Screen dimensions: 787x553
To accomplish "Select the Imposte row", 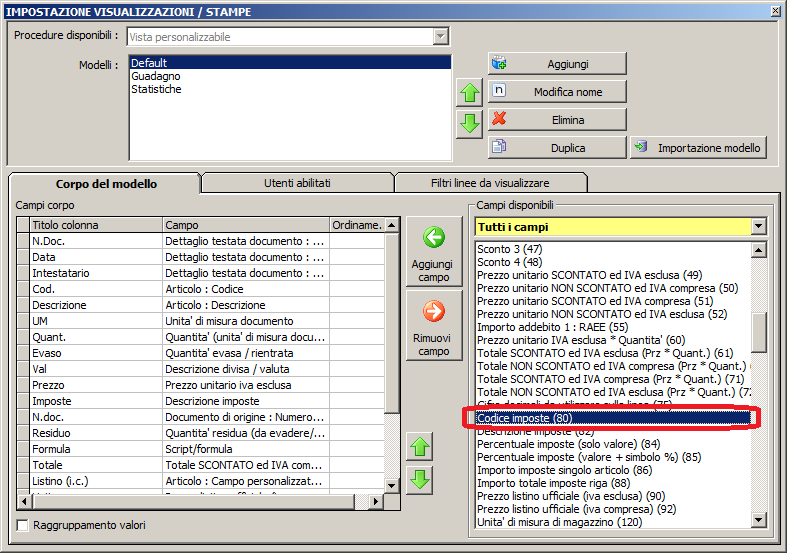I will point(201,401).
